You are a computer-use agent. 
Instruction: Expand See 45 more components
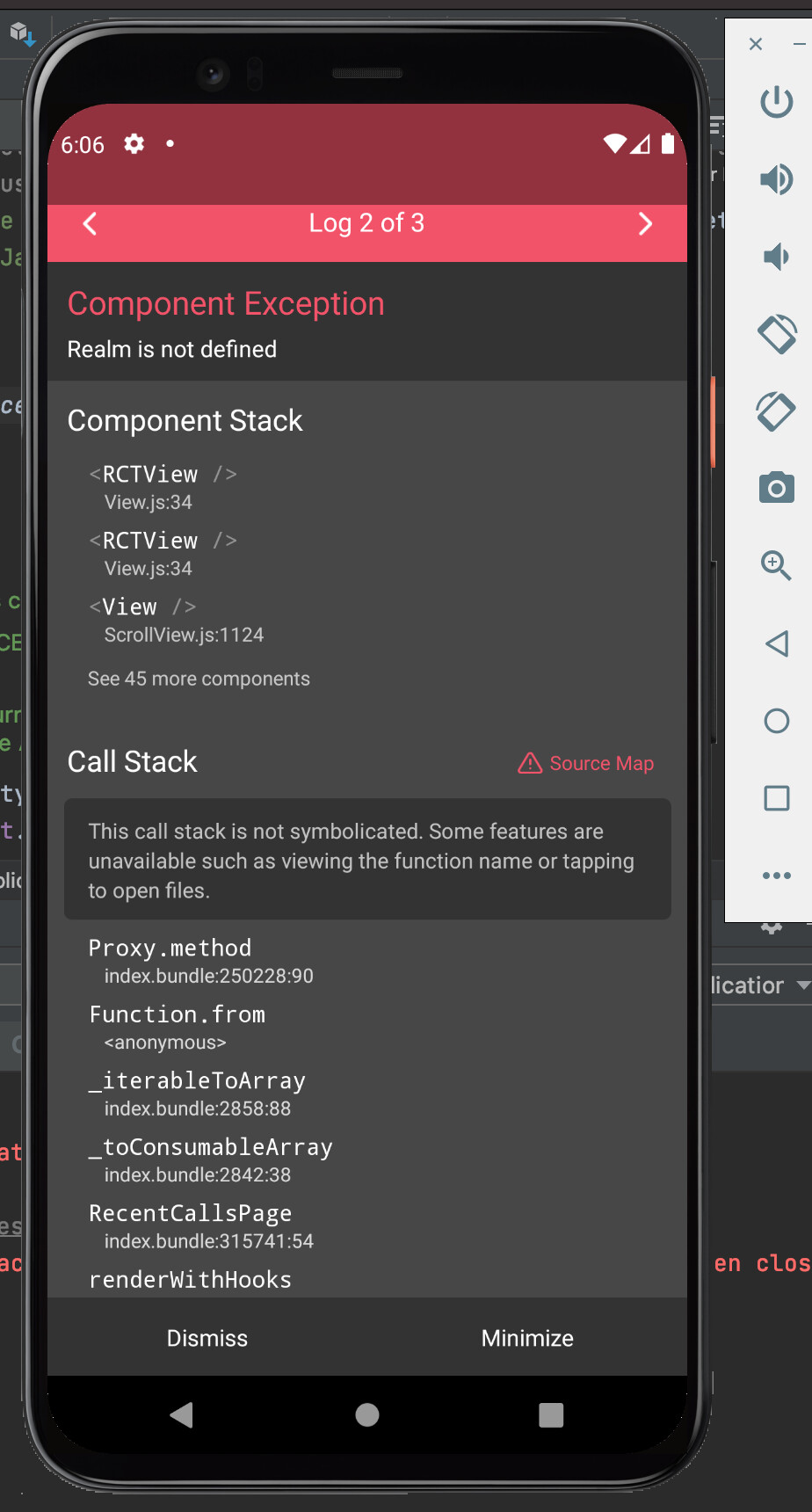tap(199, 679)
